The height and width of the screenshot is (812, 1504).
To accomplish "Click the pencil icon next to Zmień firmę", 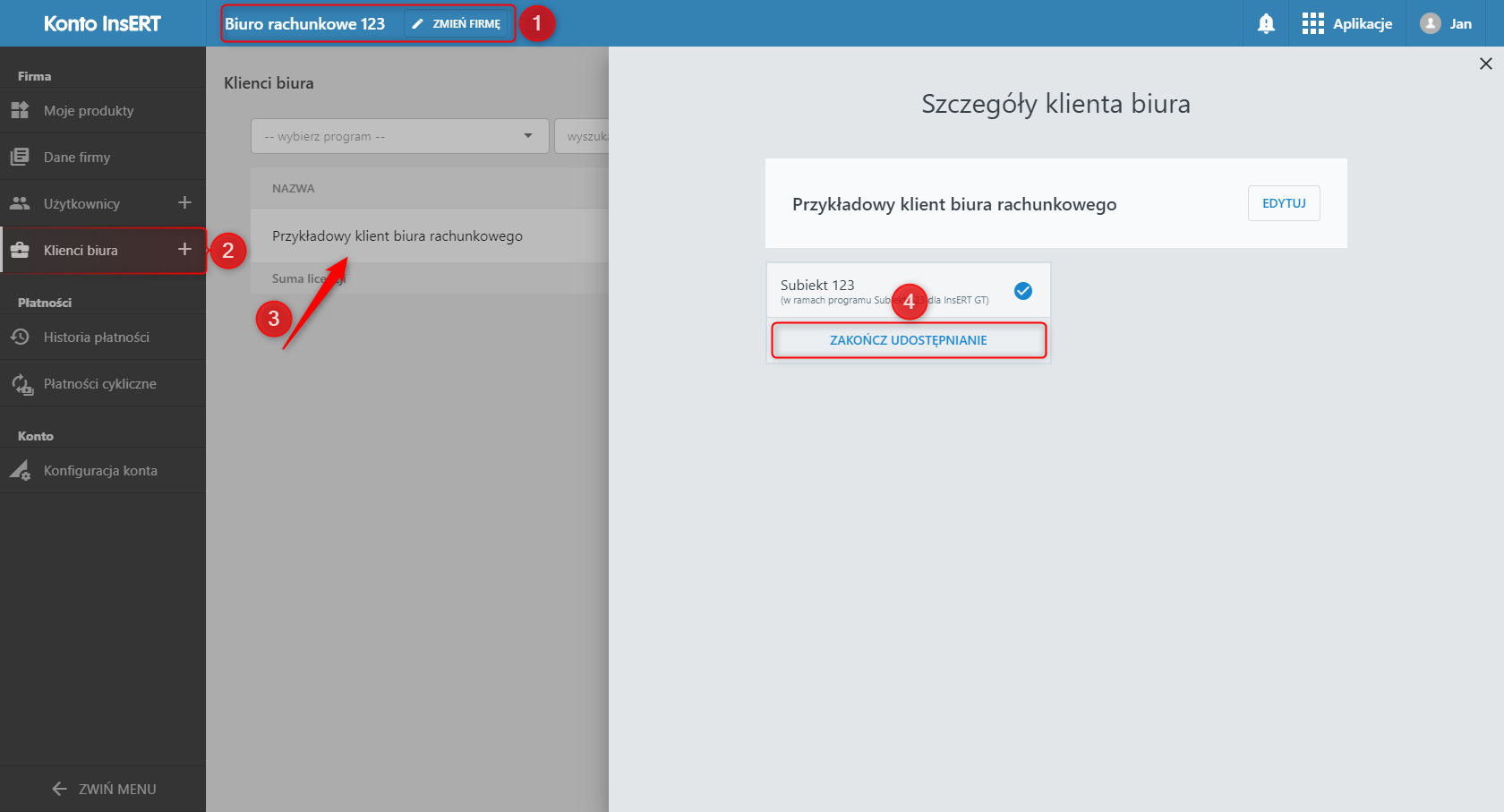I will [417, 23].
